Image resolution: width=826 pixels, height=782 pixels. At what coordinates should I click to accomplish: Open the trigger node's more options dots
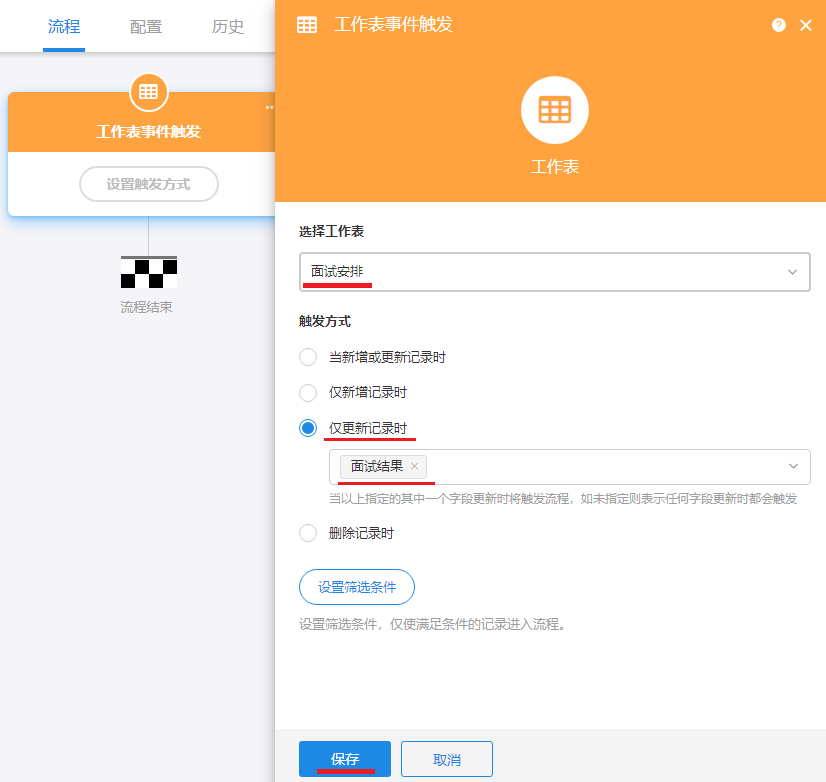pos(269,107)
